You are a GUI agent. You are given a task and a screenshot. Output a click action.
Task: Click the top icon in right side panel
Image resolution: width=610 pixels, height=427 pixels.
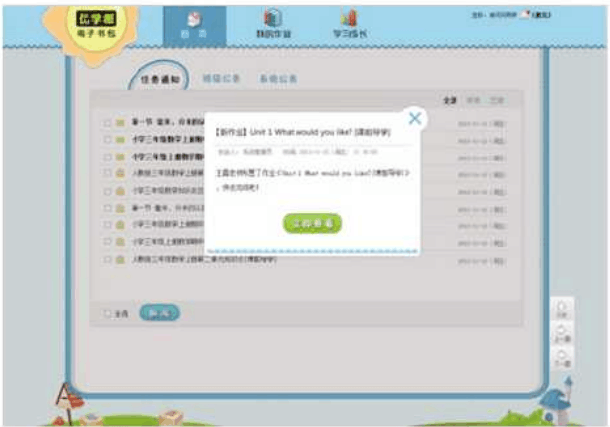(x=563, y=309)
